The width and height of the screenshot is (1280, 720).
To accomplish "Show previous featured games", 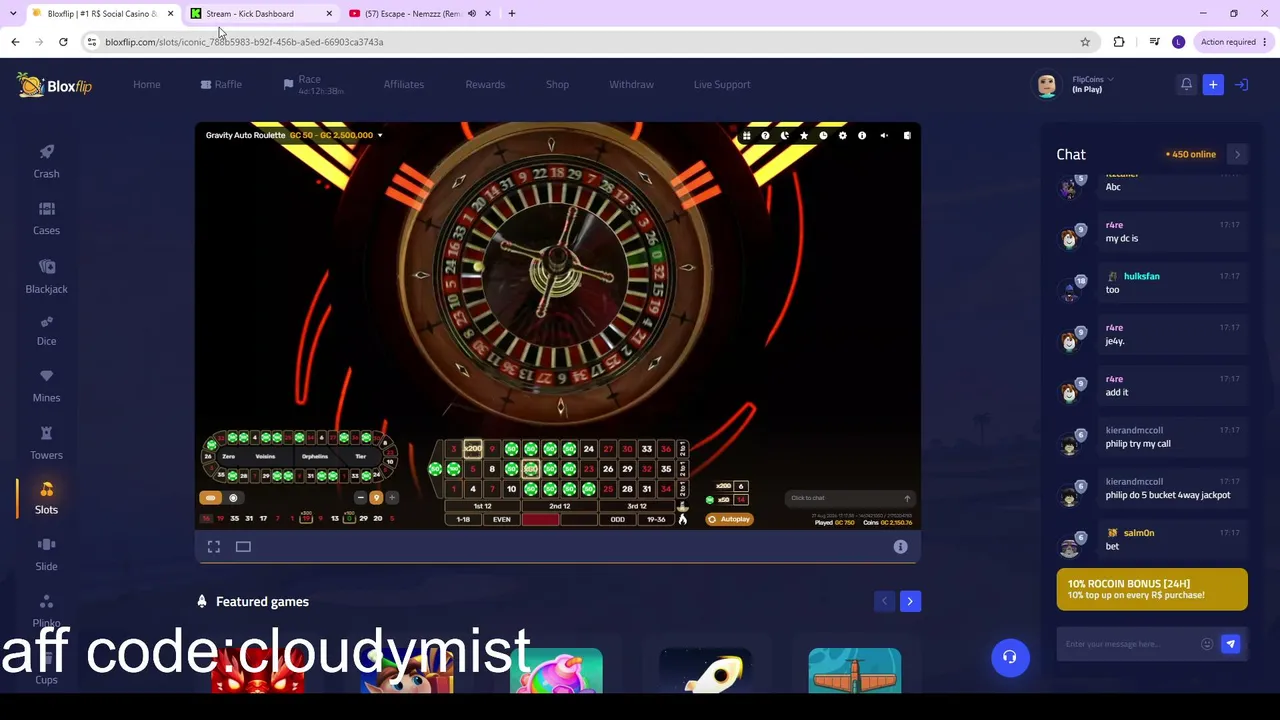I will [884, 601].
